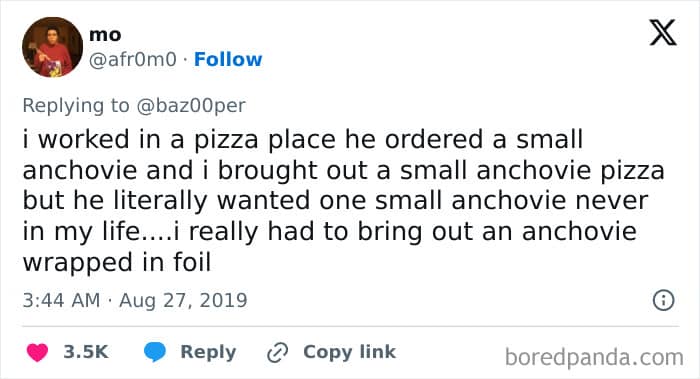Open the @baz00per mention link
The width and height of the screenshot is (700, 379).
(191, 106)
